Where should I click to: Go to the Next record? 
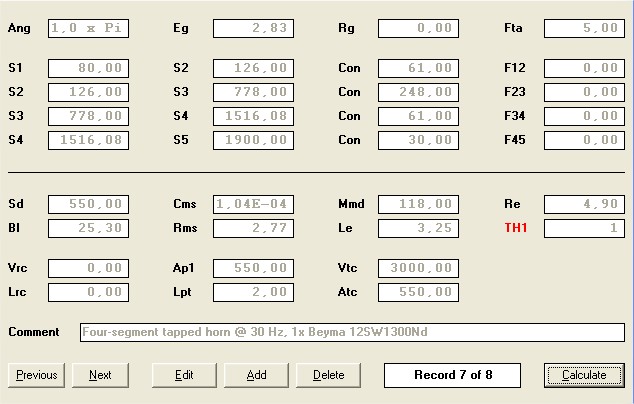(100, 375)
